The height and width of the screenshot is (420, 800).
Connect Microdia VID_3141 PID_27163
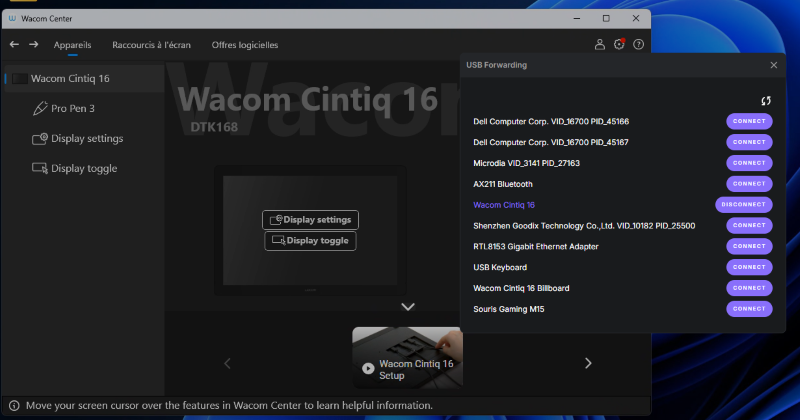pos(749,163)
